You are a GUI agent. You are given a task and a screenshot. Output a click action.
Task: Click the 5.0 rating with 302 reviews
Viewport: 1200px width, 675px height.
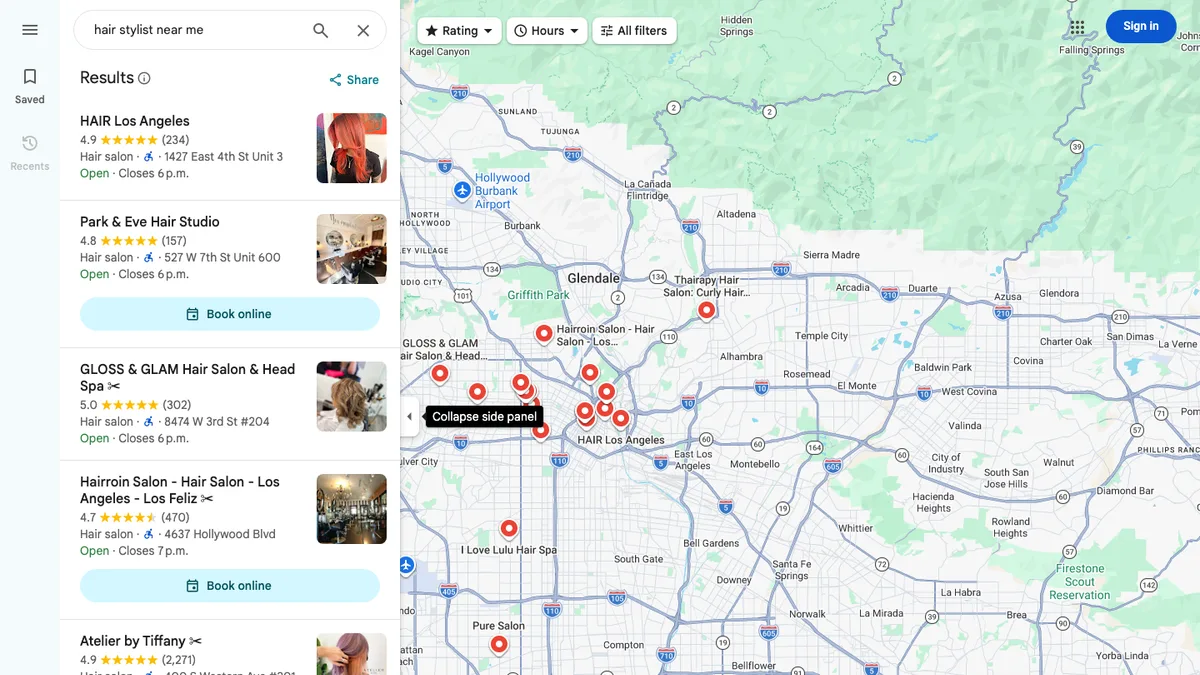pyautogui.click(x=135, y=405)
